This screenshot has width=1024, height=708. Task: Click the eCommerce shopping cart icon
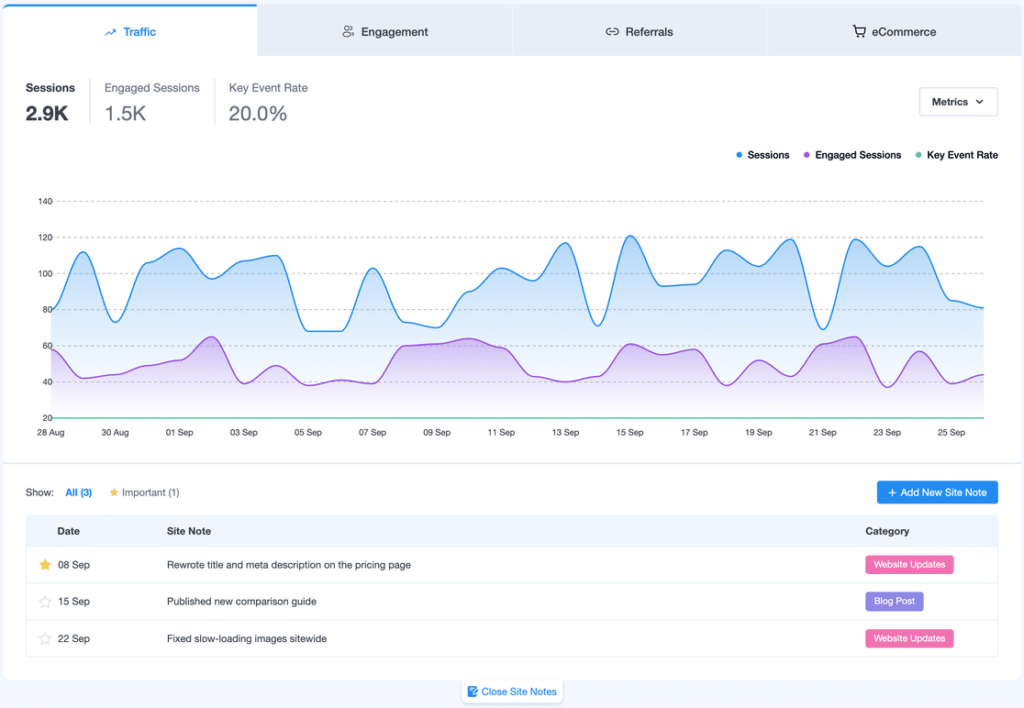coord(859,31)
